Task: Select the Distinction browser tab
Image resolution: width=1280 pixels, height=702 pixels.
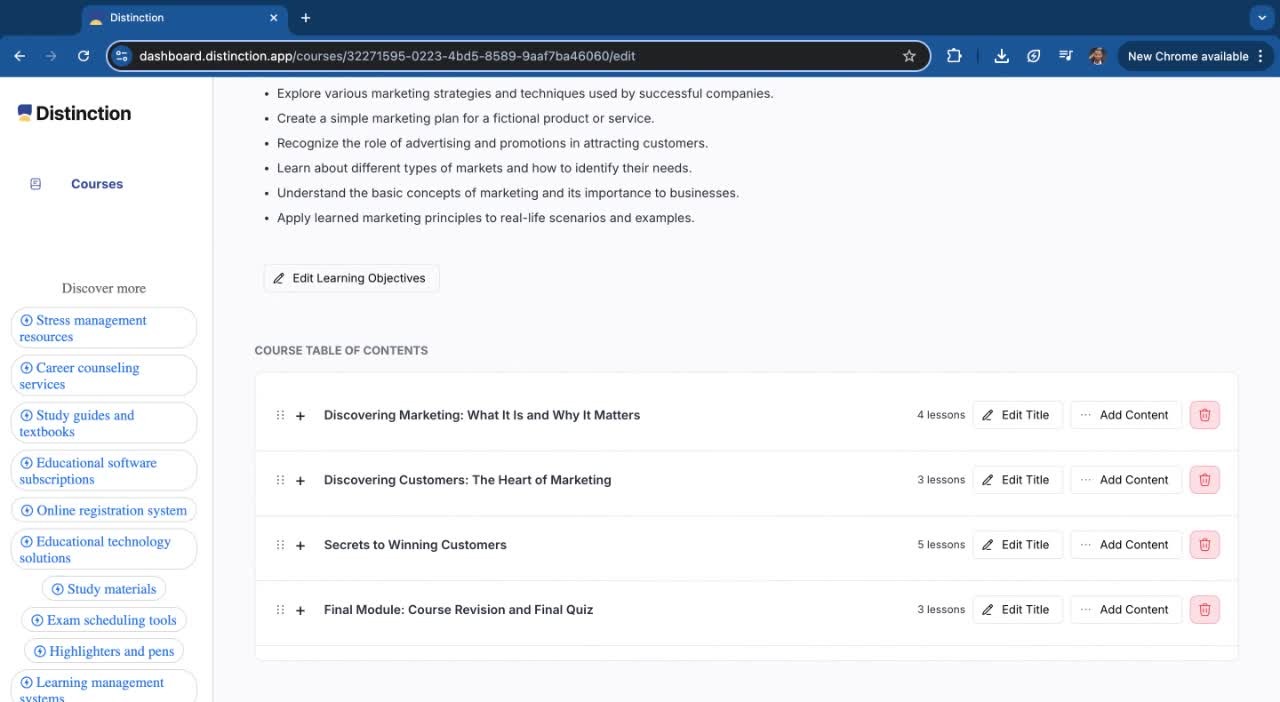Action: tap(170, 18)
